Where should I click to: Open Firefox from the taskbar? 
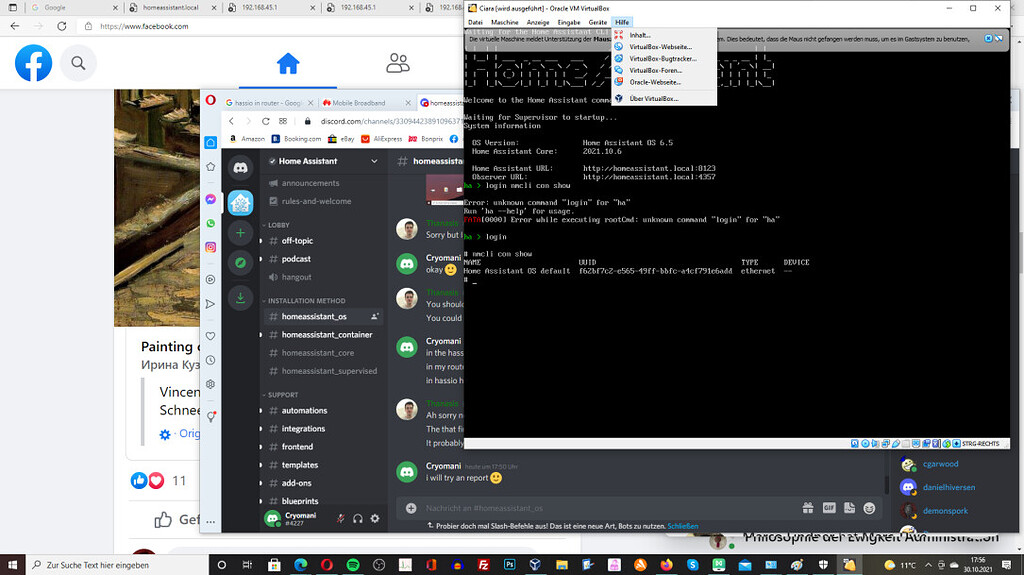[666, 565]
